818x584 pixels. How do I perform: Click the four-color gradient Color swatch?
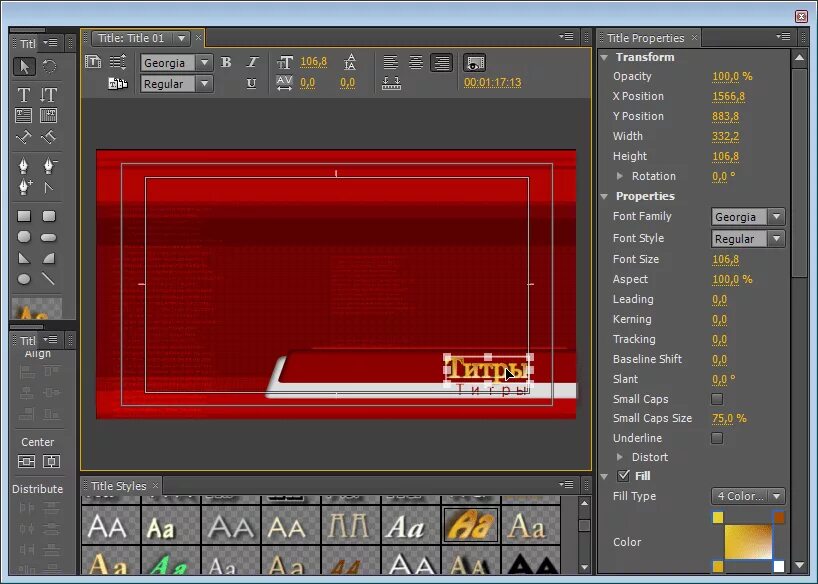[x=748, y=542]
